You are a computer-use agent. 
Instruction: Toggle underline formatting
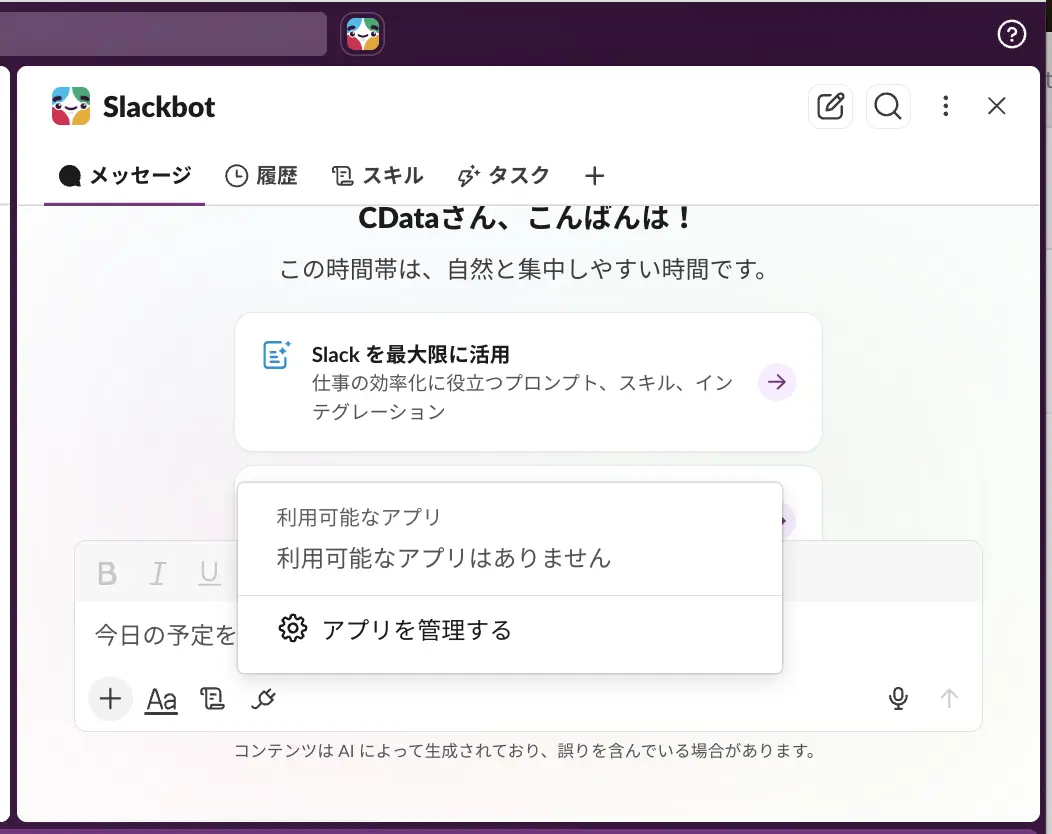pos(209,574)
